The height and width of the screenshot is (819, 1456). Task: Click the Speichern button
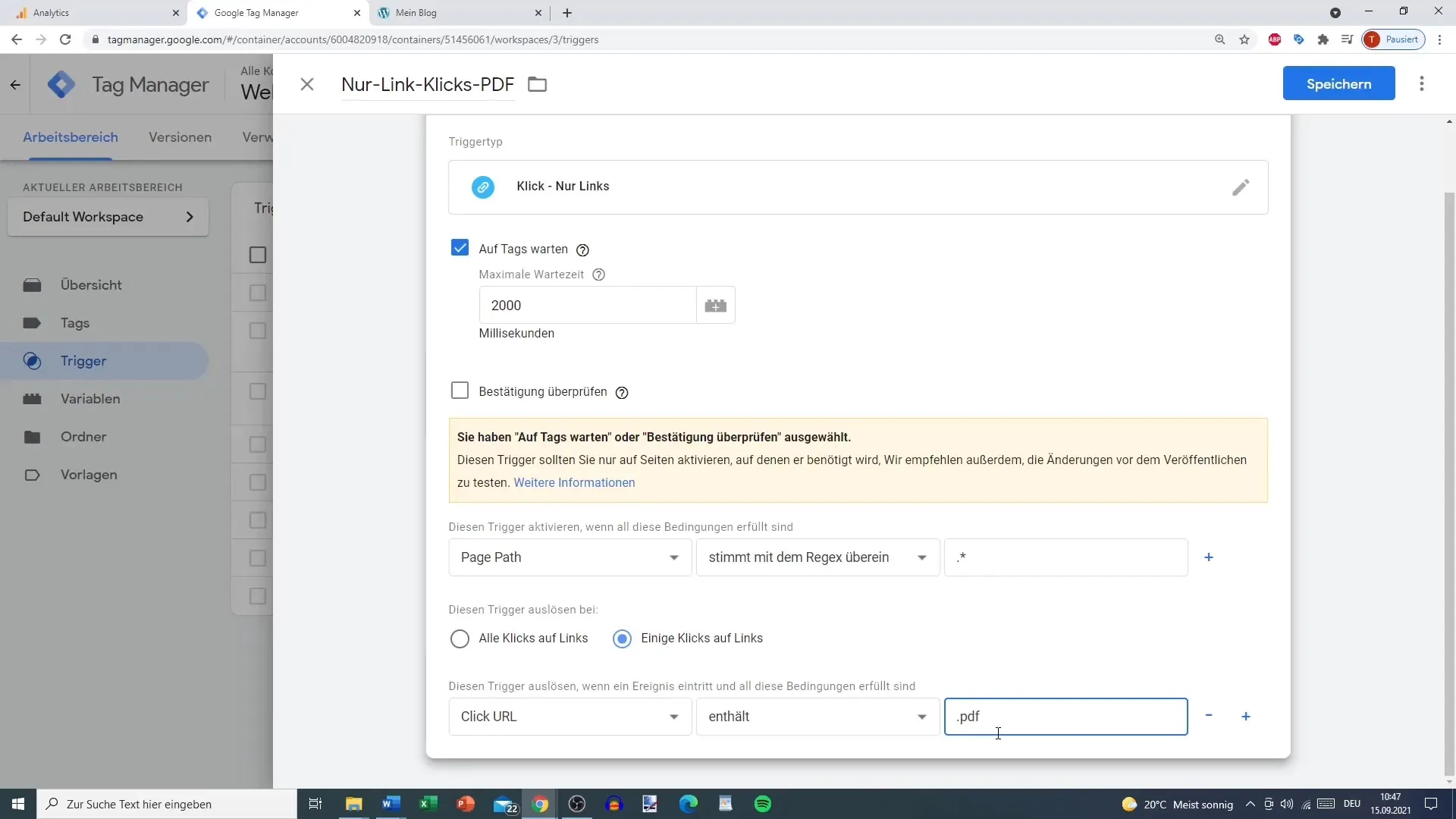tap(1339, 83)
